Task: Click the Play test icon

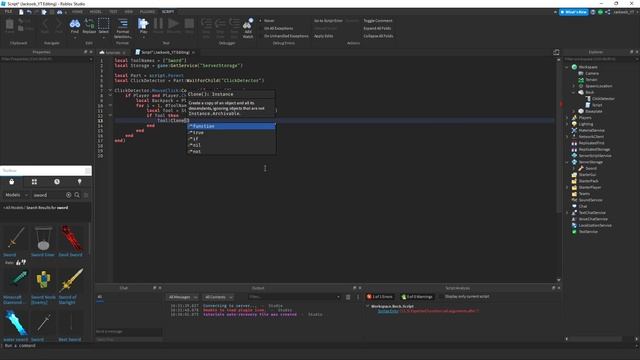Action: (143, 24)
